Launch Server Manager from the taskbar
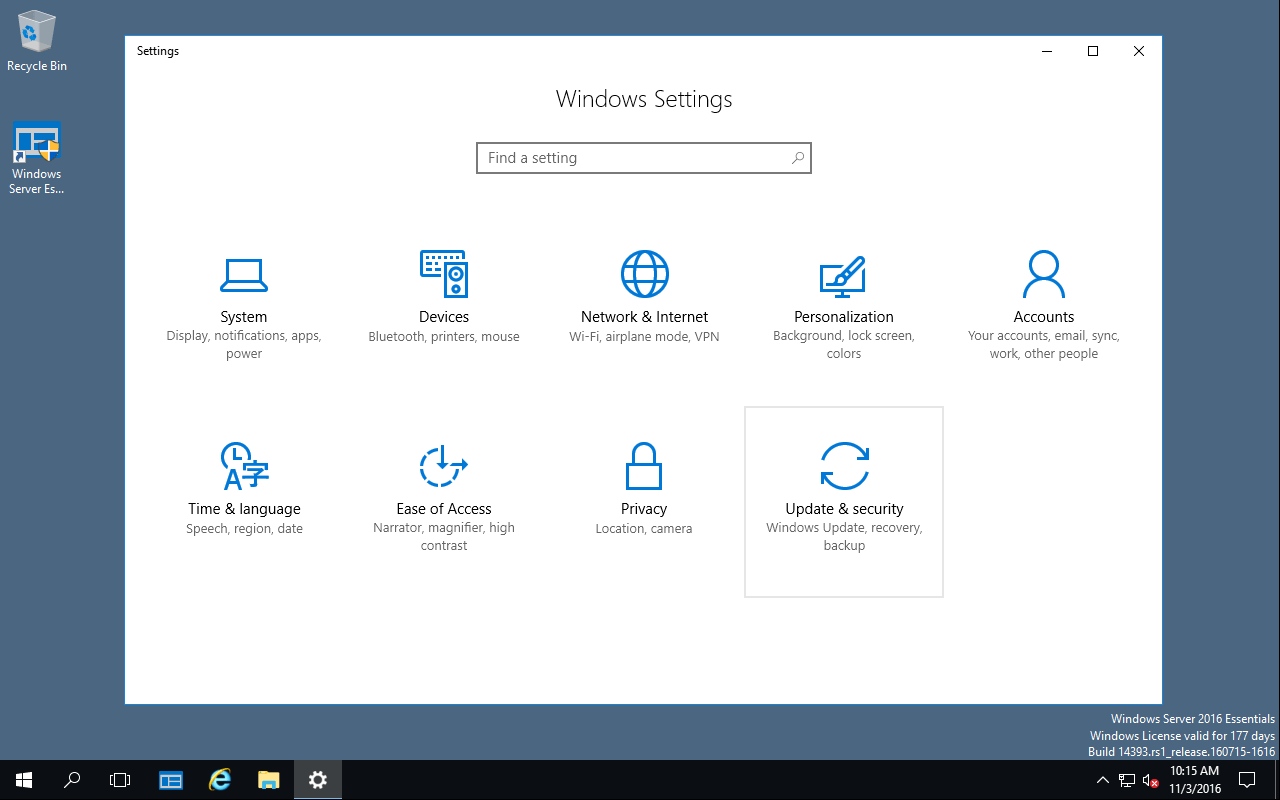The height and width of the screenshot is (800, 1280). point(171,780)
